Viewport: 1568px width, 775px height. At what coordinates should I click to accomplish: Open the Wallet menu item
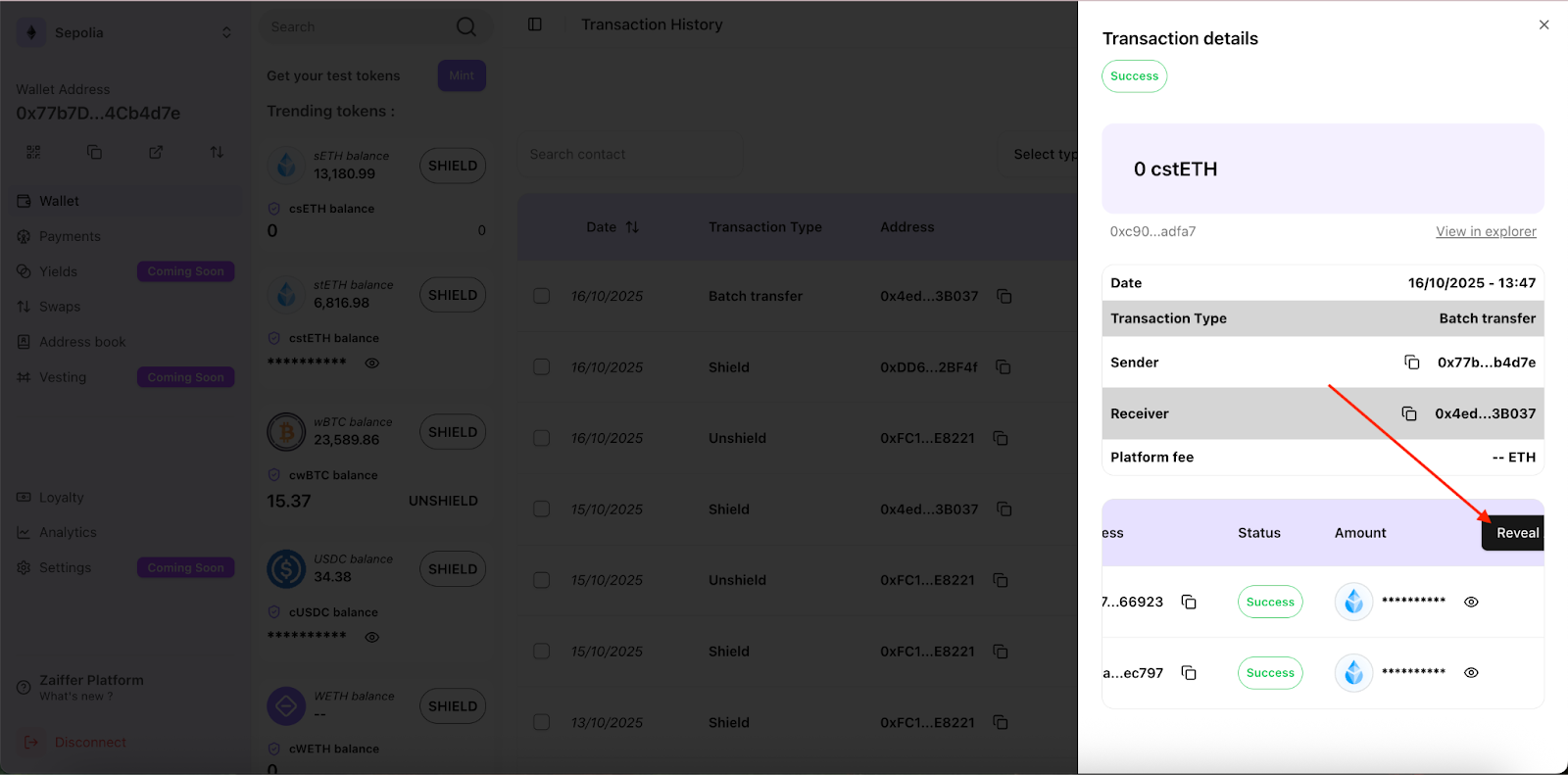click(125, 201)
